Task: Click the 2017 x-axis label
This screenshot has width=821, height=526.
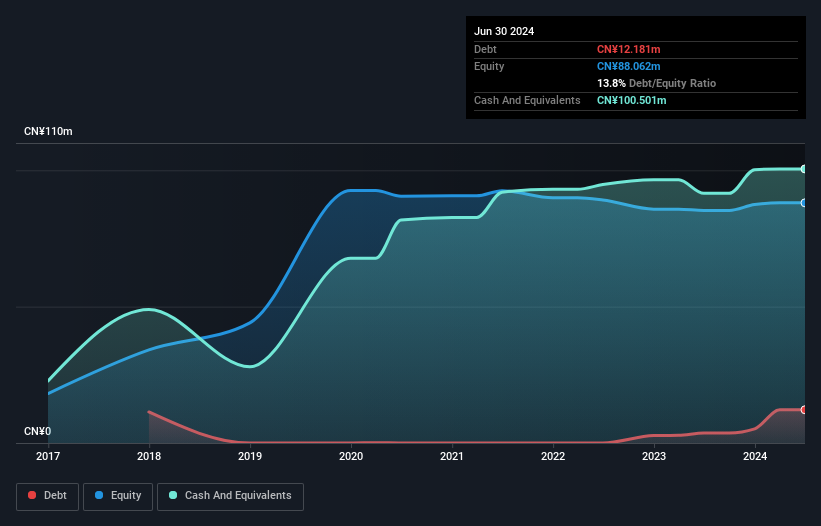Action: pos(48,456)
